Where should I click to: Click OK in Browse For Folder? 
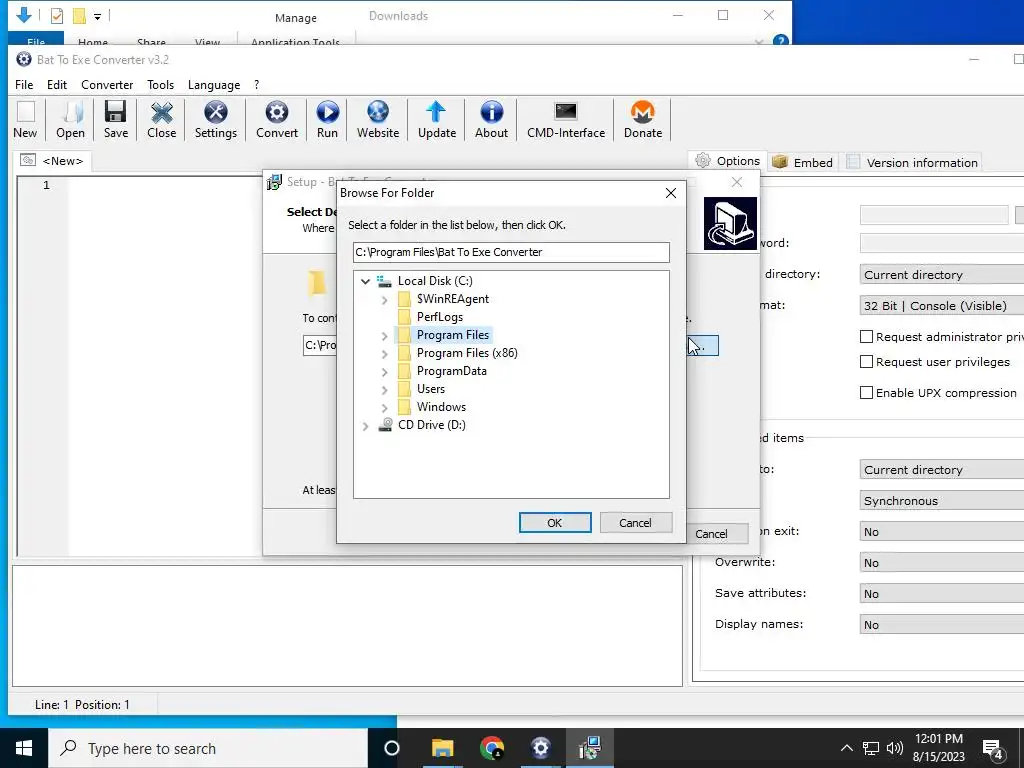tap(555, 522)
